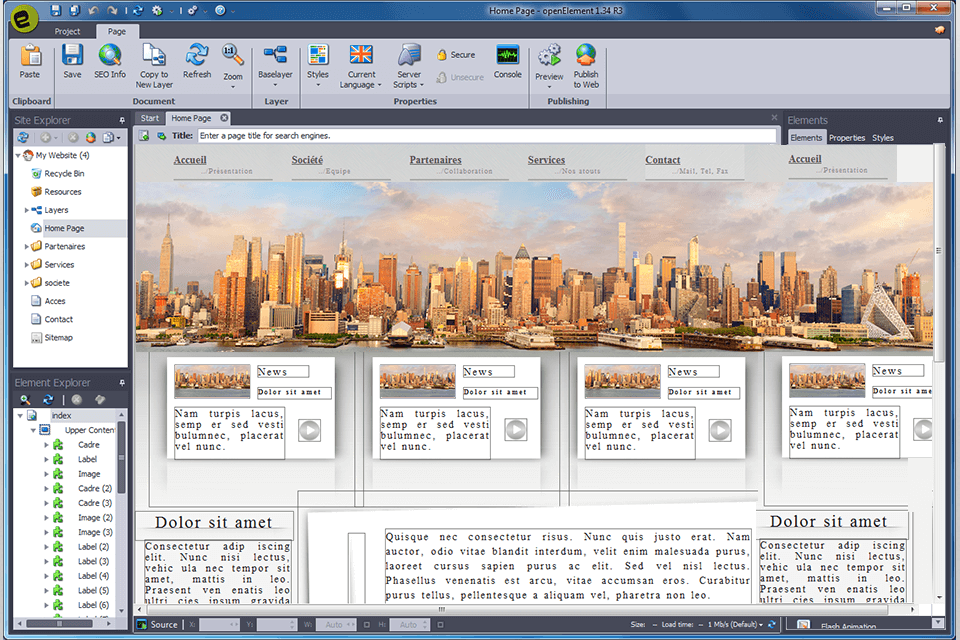Expand the Partenaires folder in Site Explorer

[x=27, y=247]
